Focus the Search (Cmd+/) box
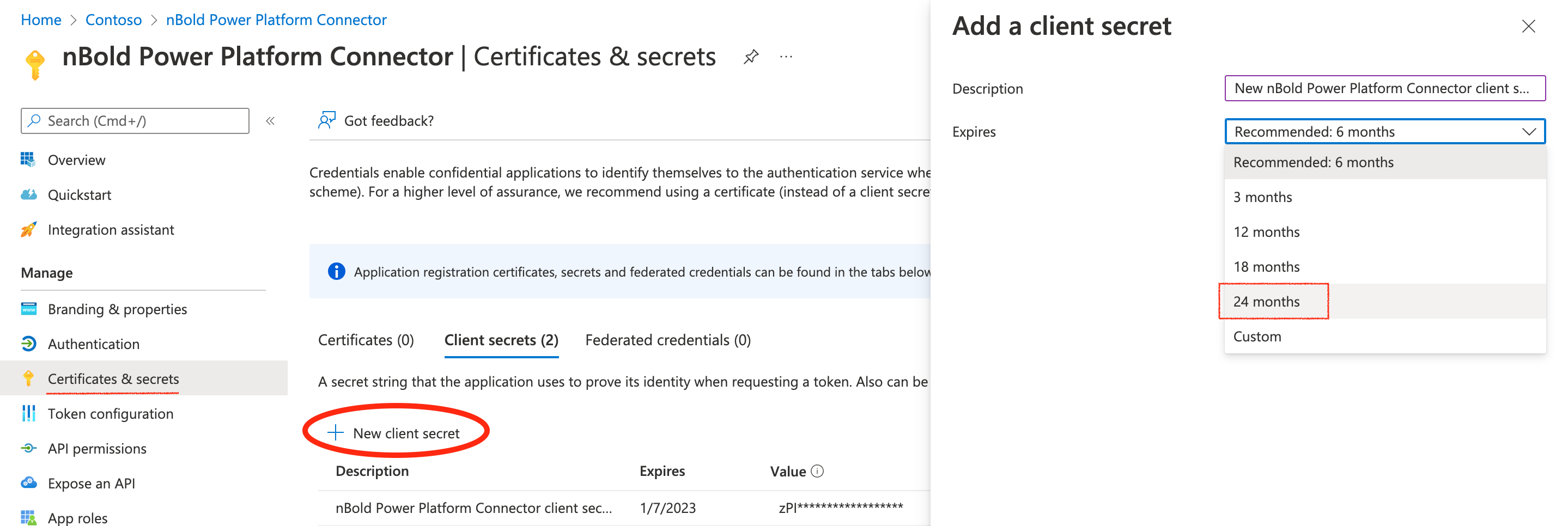The width and height of the screenshot is (1568, 526). tap(135, 121)
